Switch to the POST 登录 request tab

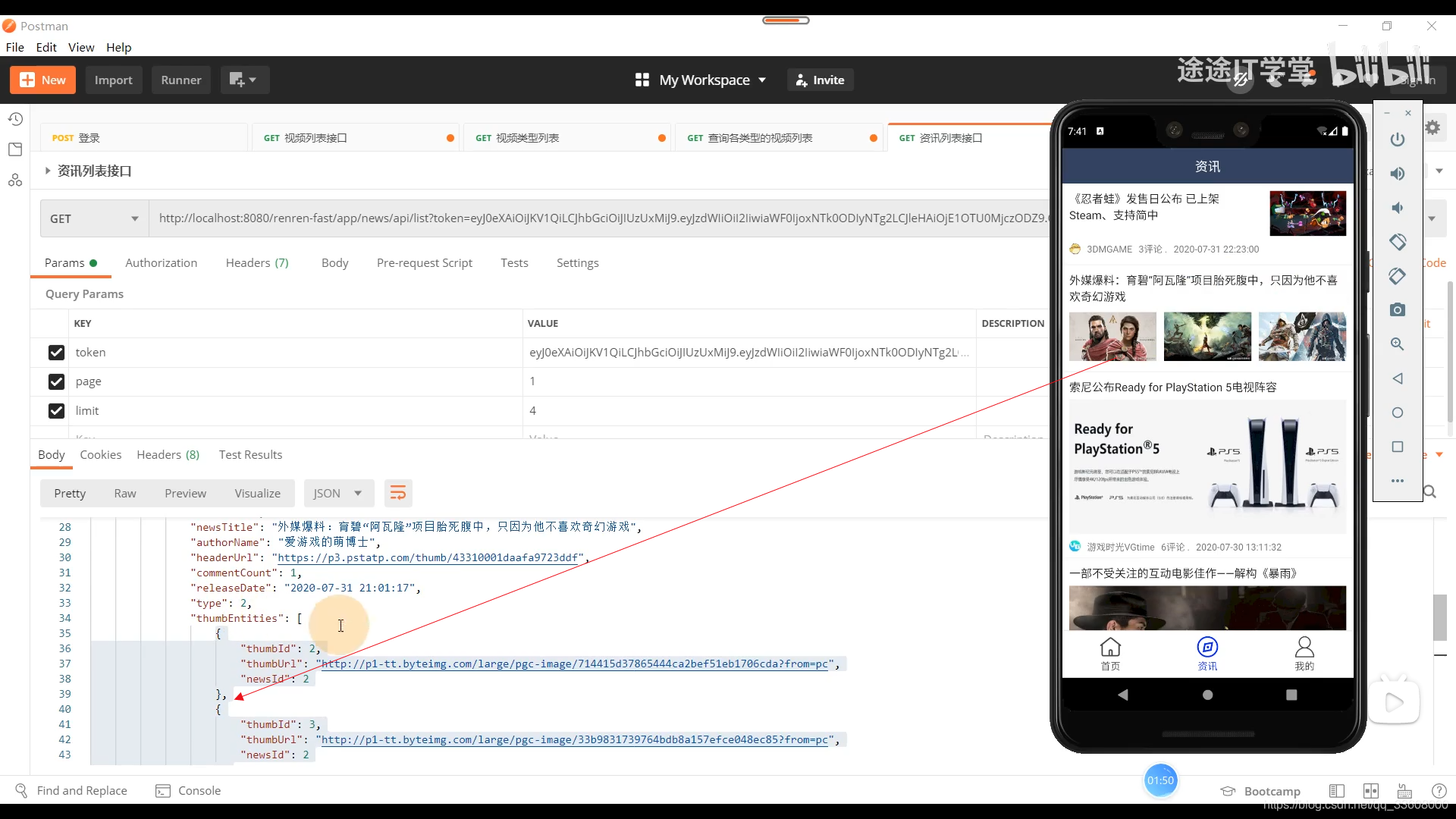[x=144, y=138]
